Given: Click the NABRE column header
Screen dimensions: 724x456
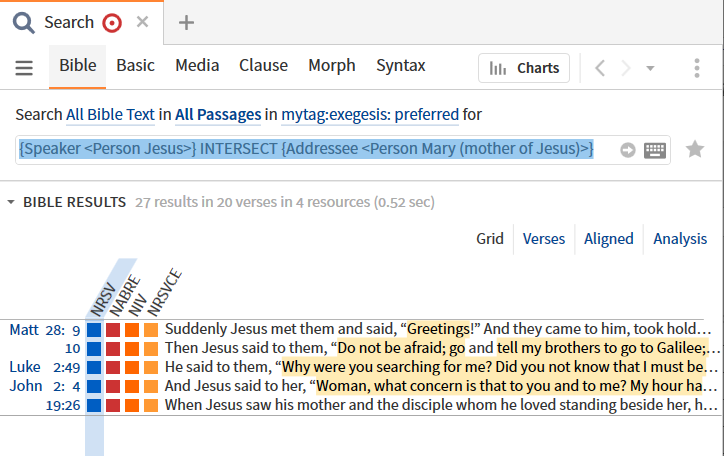Looking at the screenshot, I should click(125, 295).
